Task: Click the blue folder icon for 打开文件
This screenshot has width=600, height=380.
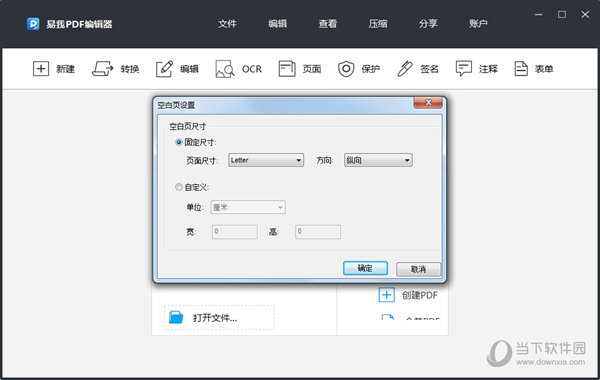Action: 176,317
